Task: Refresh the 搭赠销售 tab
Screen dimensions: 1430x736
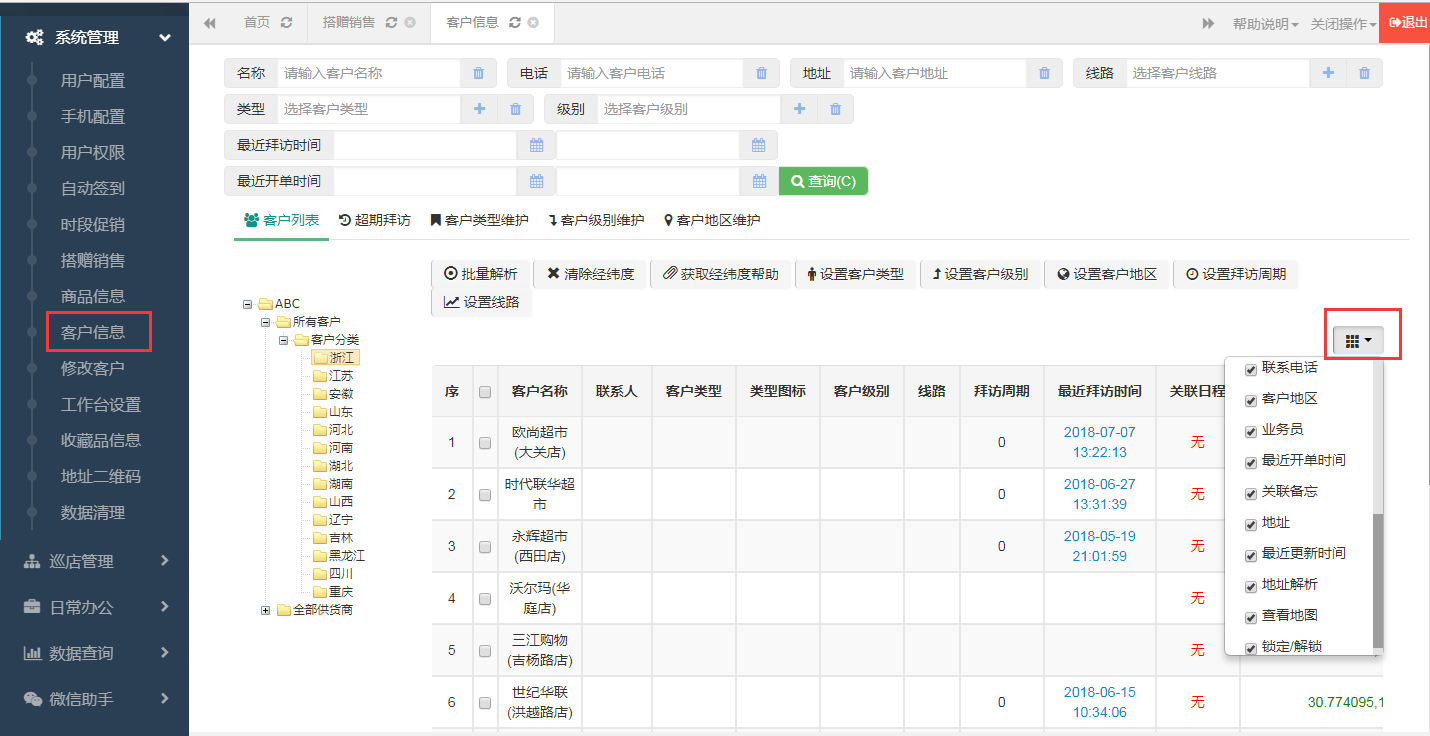Action: coord(391,23)
